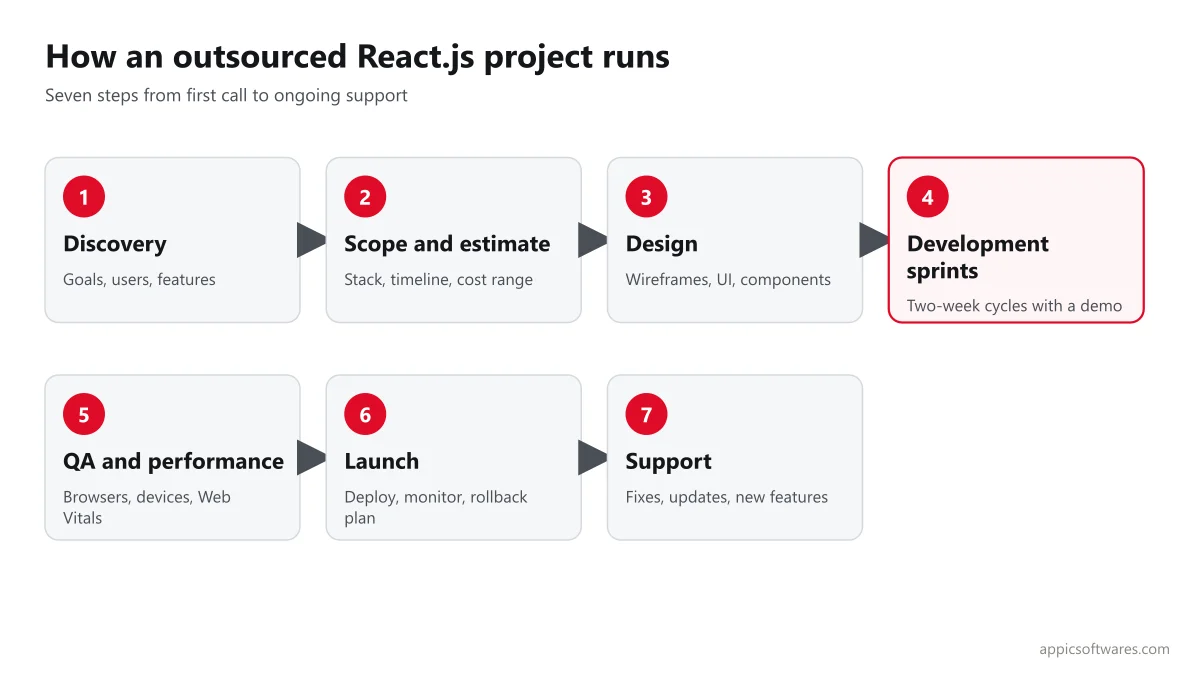Click the red number 3 badge
The image size is (1200, 675).
tap(646, 197)
